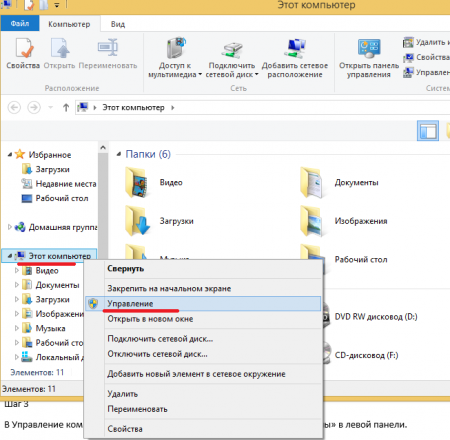Click the Этот компьютер address breadcrumb

[x=133, y=108]
